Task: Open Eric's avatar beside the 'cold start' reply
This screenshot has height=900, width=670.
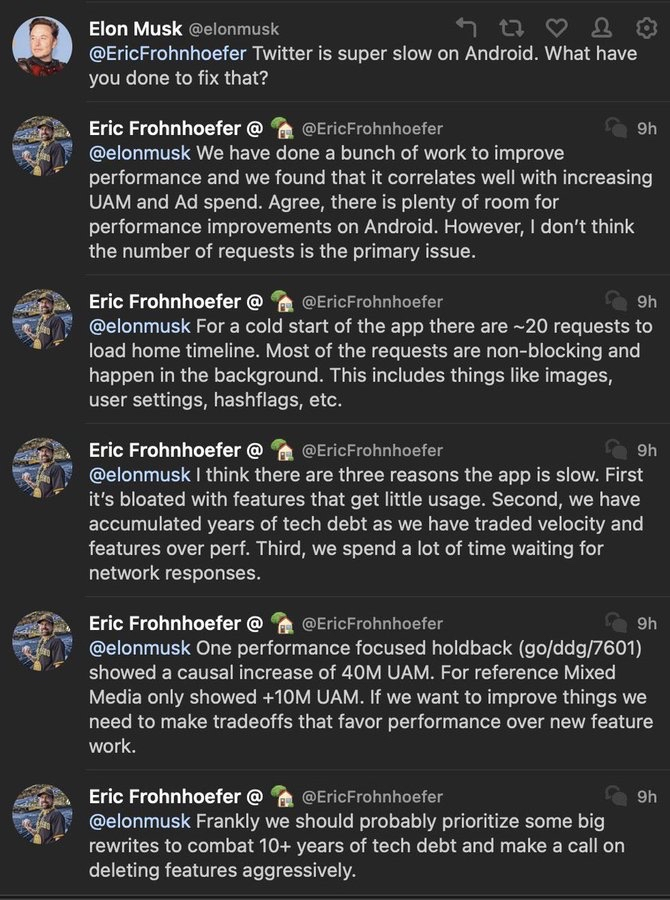Action: (42, 319)
